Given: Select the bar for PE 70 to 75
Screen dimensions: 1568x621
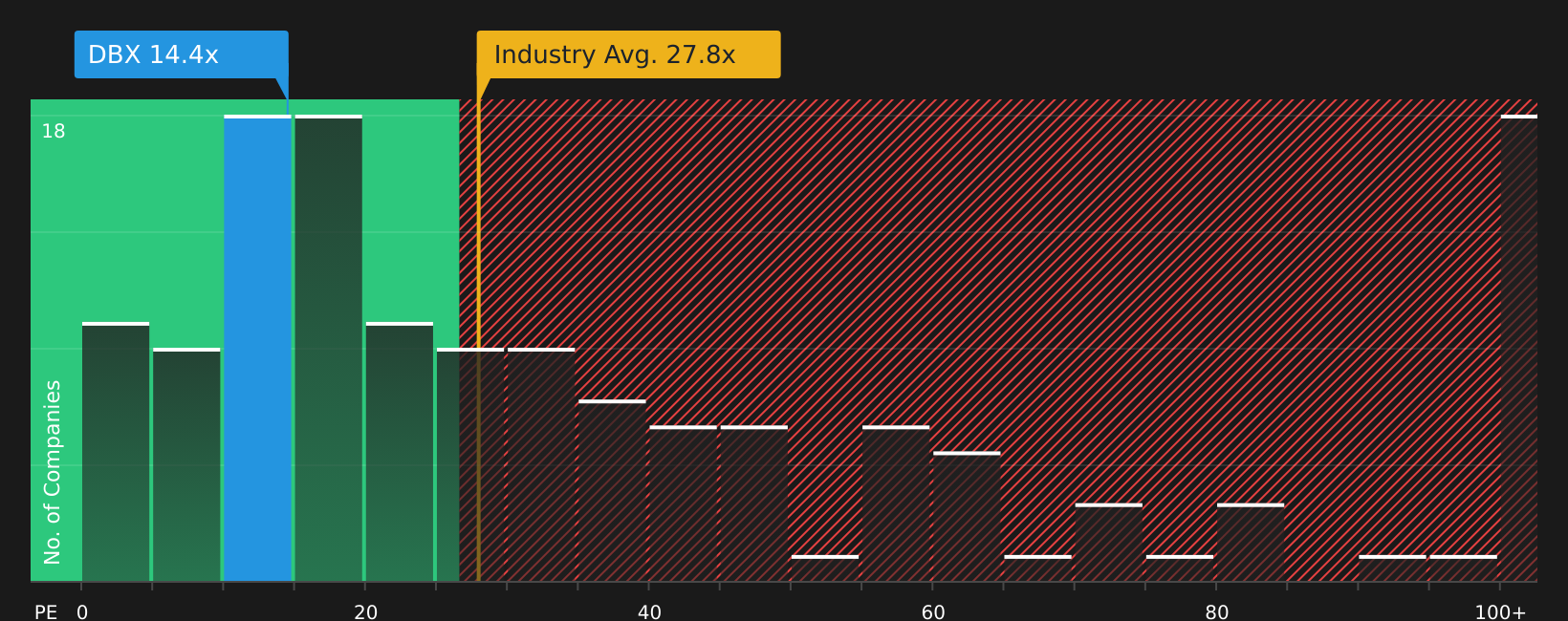Looking at the screenshot, I should [1108, 543].
